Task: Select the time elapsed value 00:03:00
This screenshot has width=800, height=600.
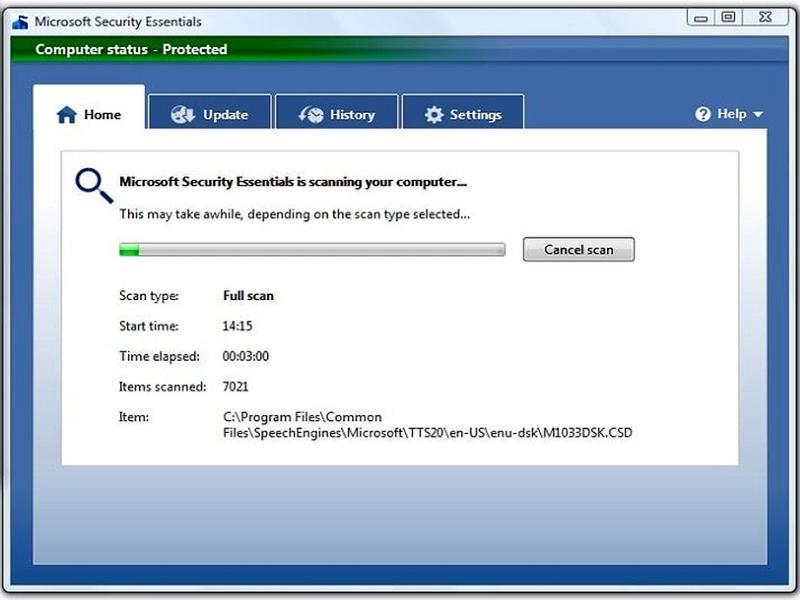Action: tap(245, 356)
